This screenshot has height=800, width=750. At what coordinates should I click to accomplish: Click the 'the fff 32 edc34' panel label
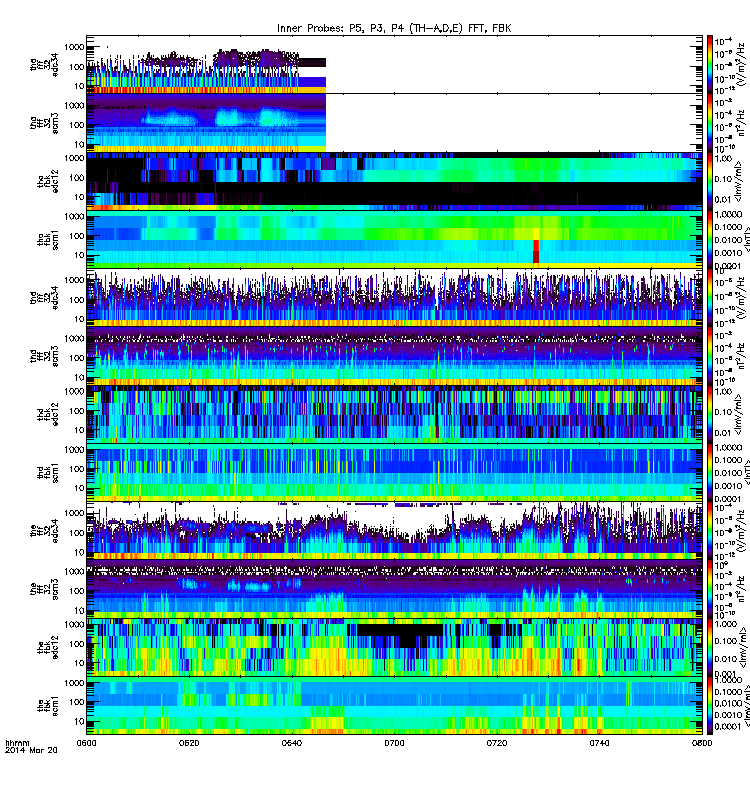[x=44, y=531]
